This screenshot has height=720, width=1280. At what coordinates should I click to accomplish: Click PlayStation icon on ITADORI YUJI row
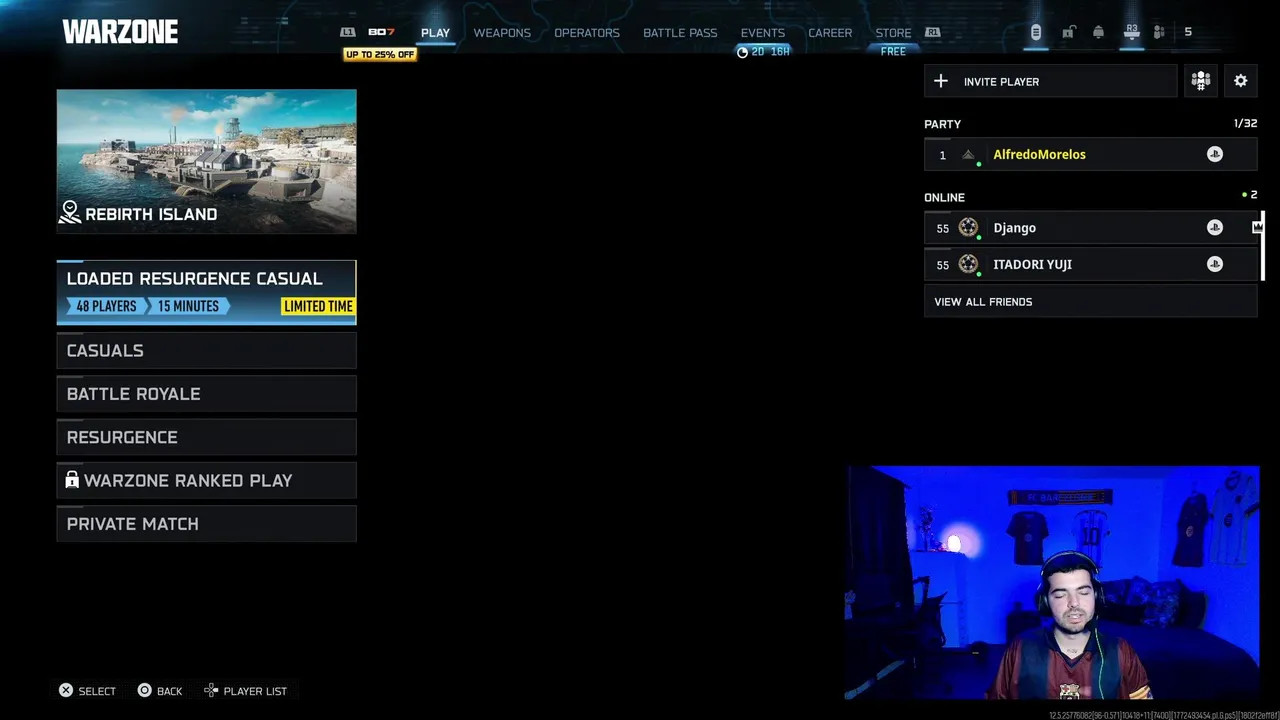tap(1215, 264)
